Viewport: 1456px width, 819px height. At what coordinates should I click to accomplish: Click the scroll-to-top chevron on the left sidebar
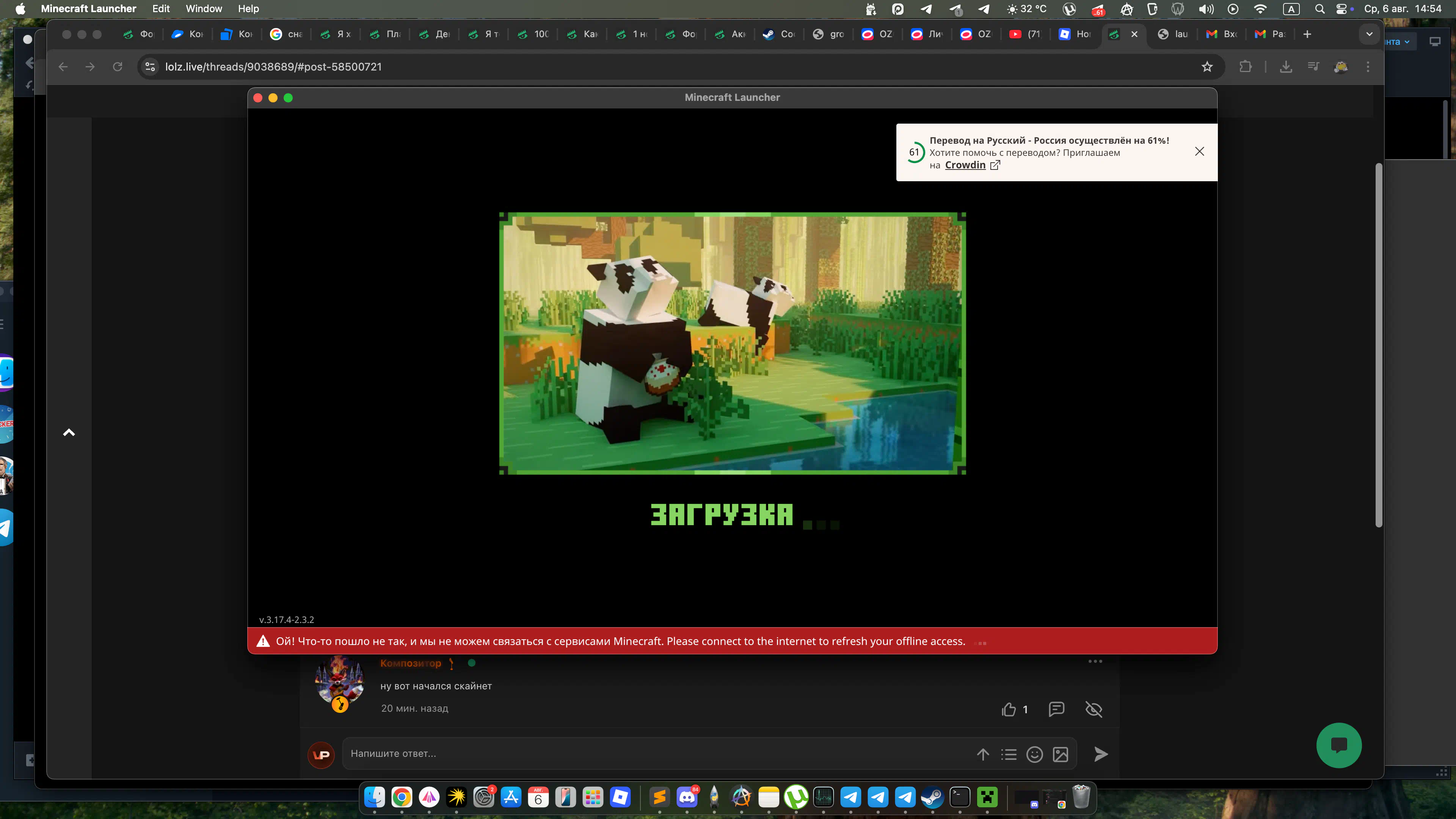[69, 432]
